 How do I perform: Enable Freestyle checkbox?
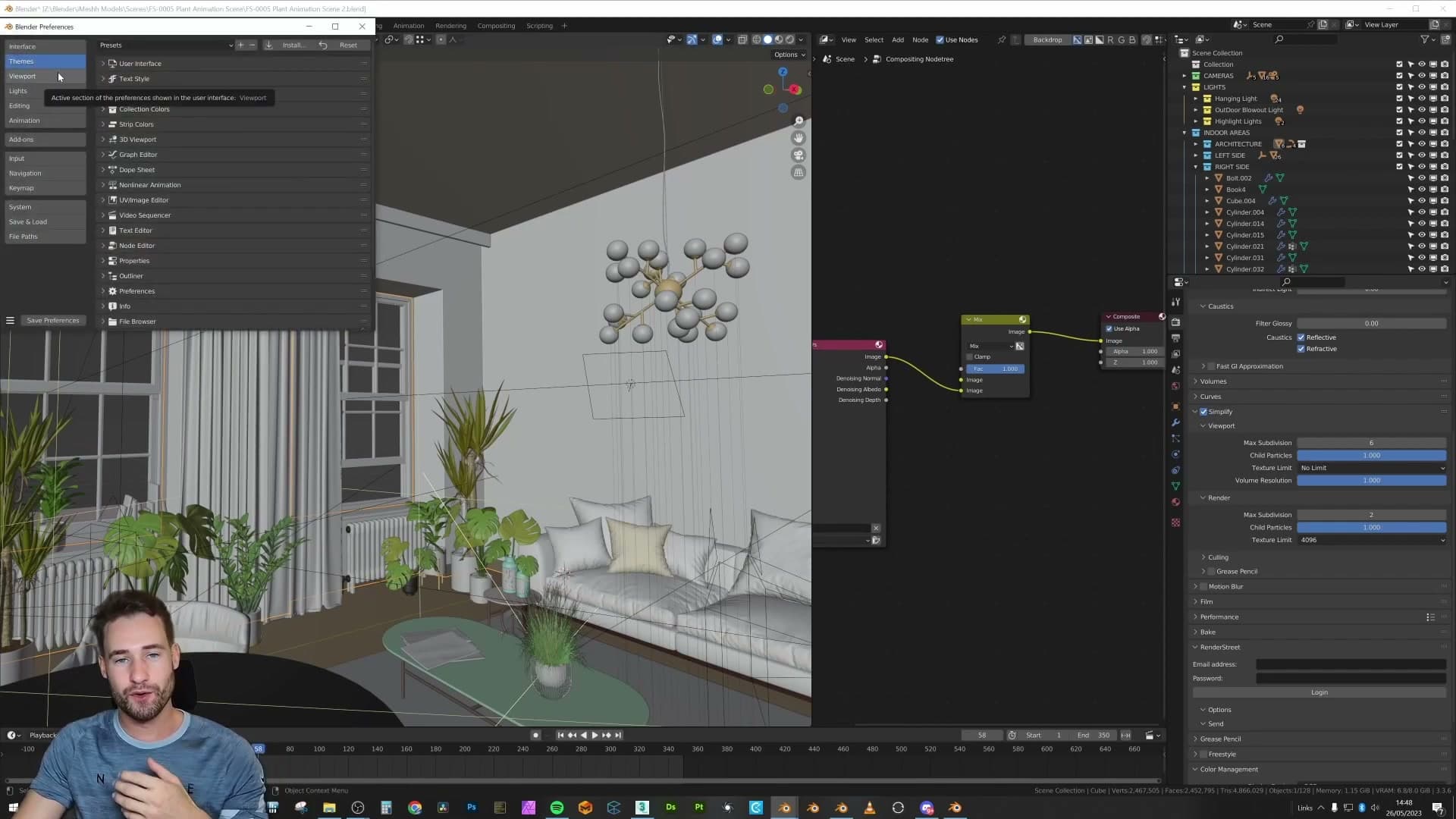click(x=1203, y=755)
